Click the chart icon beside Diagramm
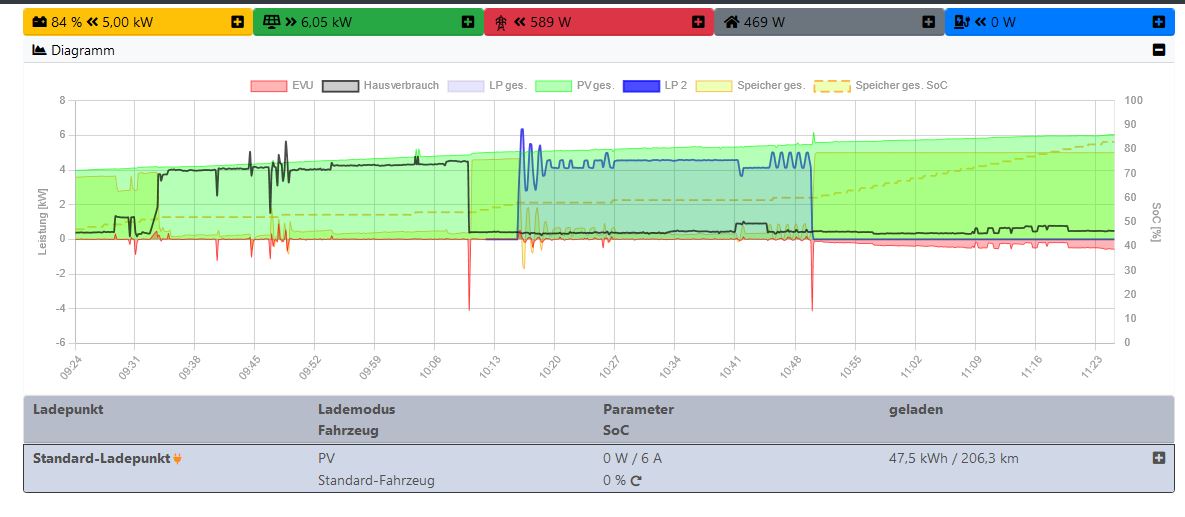 point(40,50)
